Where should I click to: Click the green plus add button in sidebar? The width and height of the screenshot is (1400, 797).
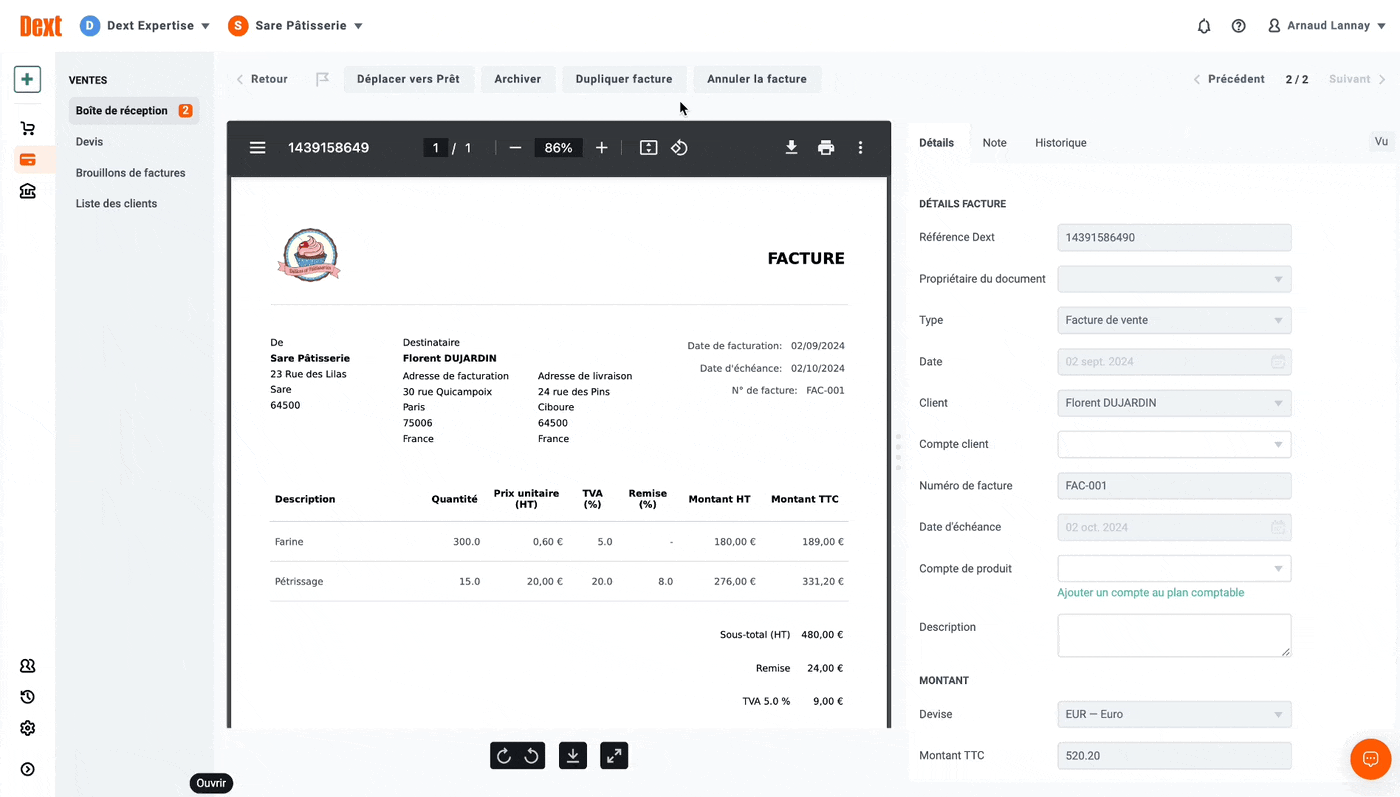pyautogui.click(x=27, y=79)
